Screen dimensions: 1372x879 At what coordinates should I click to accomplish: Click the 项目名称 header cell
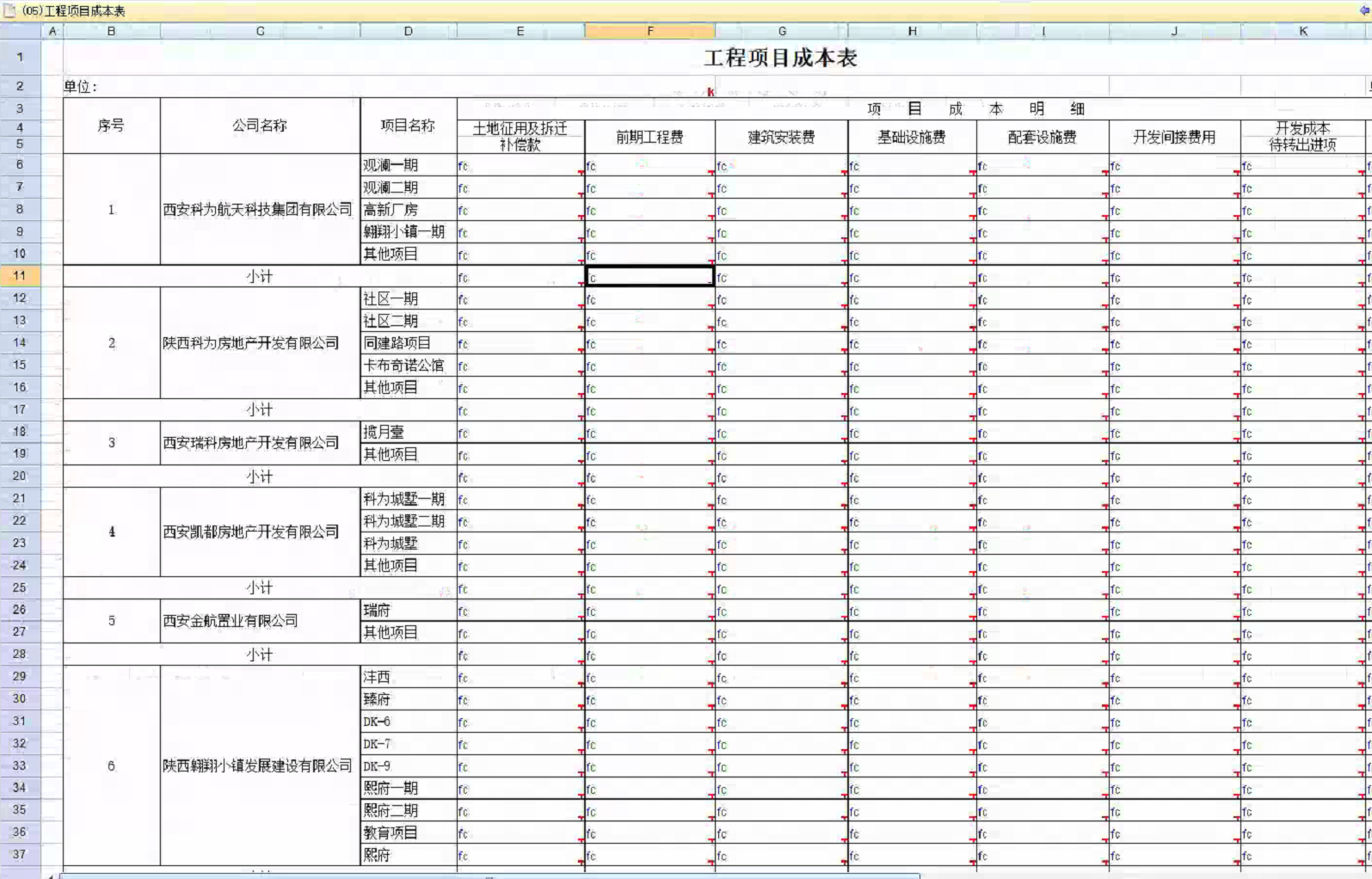409,126
